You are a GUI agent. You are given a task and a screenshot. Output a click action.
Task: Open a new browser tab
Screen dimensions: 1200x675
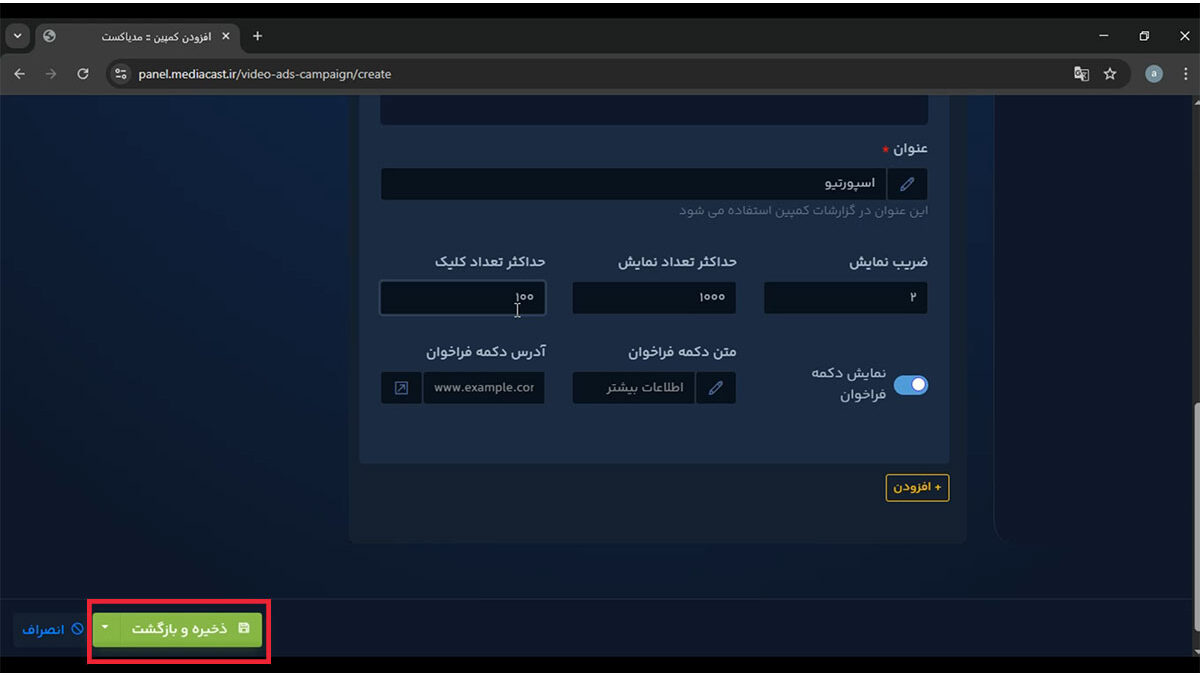click(257, 36)
